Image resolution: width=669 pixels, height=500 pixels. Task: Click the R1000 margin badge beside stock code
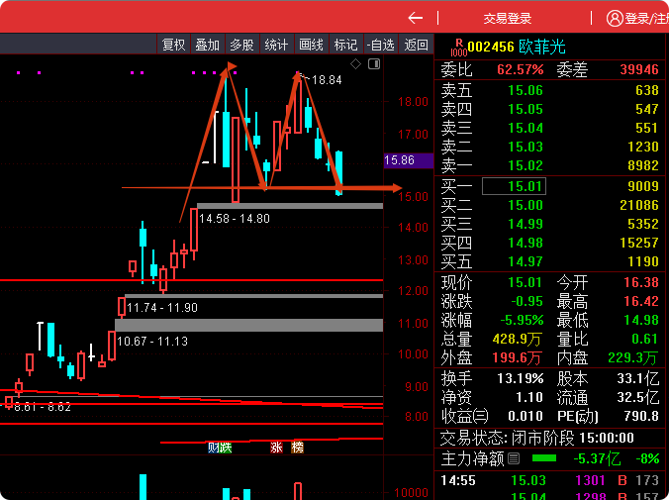click(458, 47)
